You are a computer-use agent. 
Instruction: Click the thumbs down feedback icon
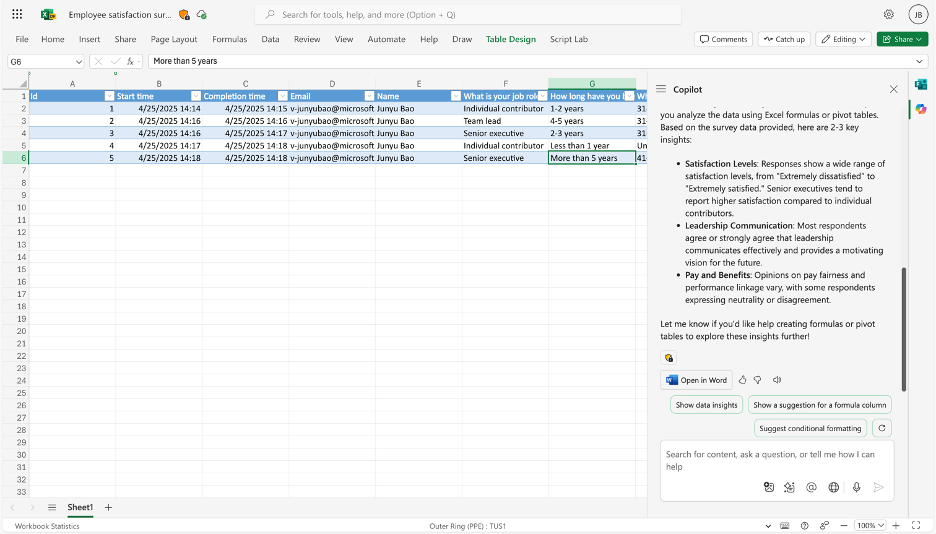click(758, 380)
